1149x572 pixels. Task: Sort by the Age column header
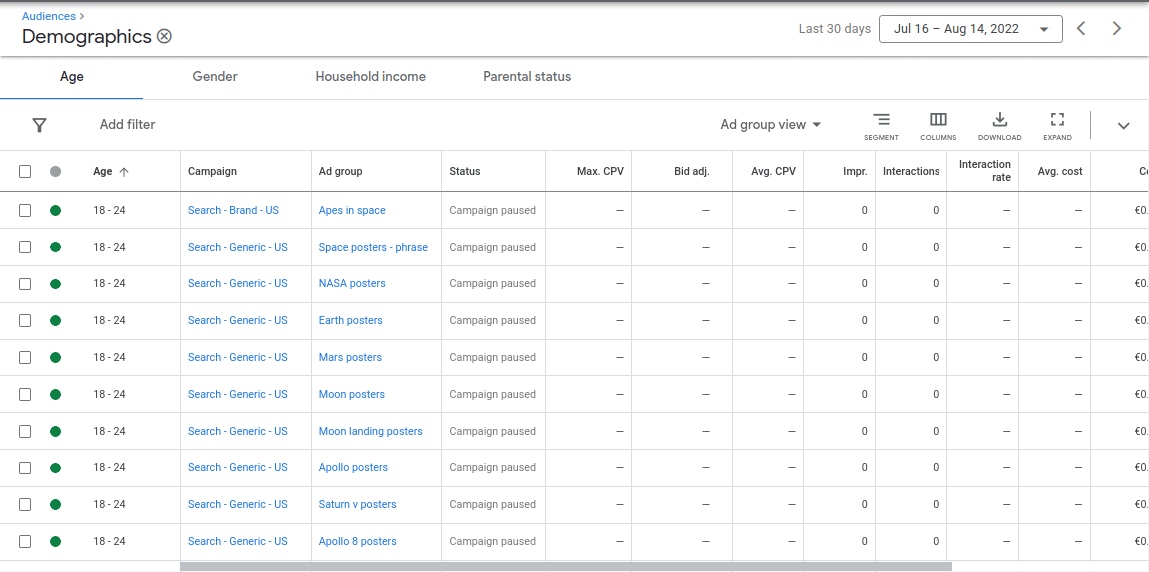pyautogui.click(x=111, y=171)
